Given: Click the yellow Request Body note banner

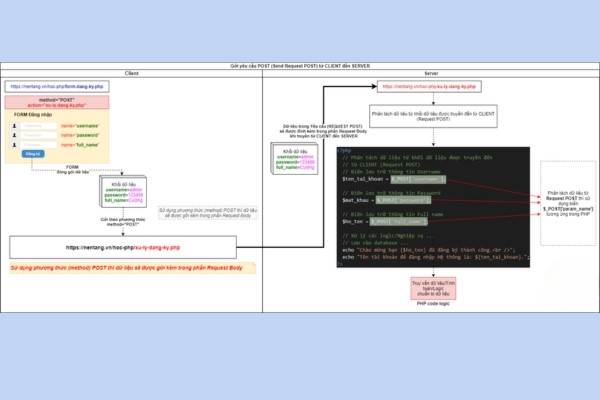Looking at the screenshot, I should pos(128,269).
